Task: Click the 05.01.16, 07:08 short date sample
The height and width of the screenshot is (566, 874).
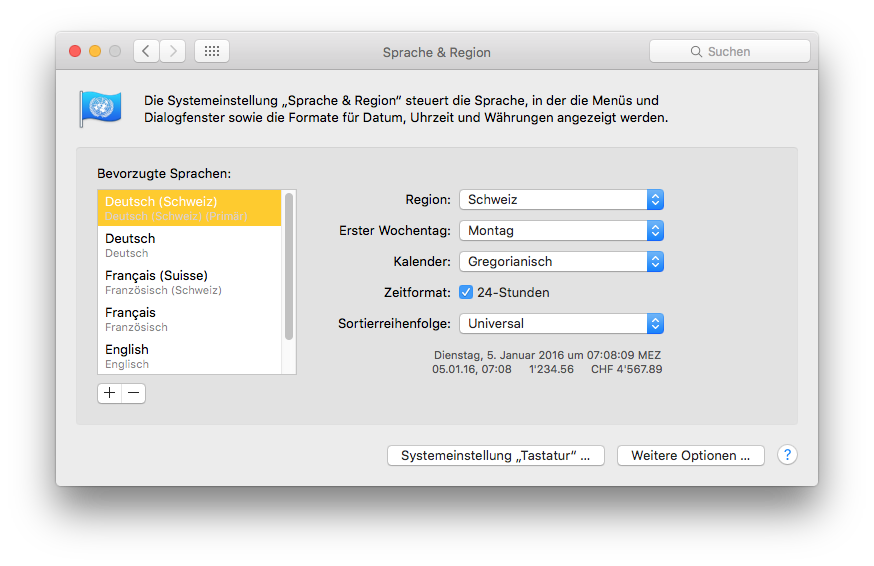Action: (x=472, y=369)
